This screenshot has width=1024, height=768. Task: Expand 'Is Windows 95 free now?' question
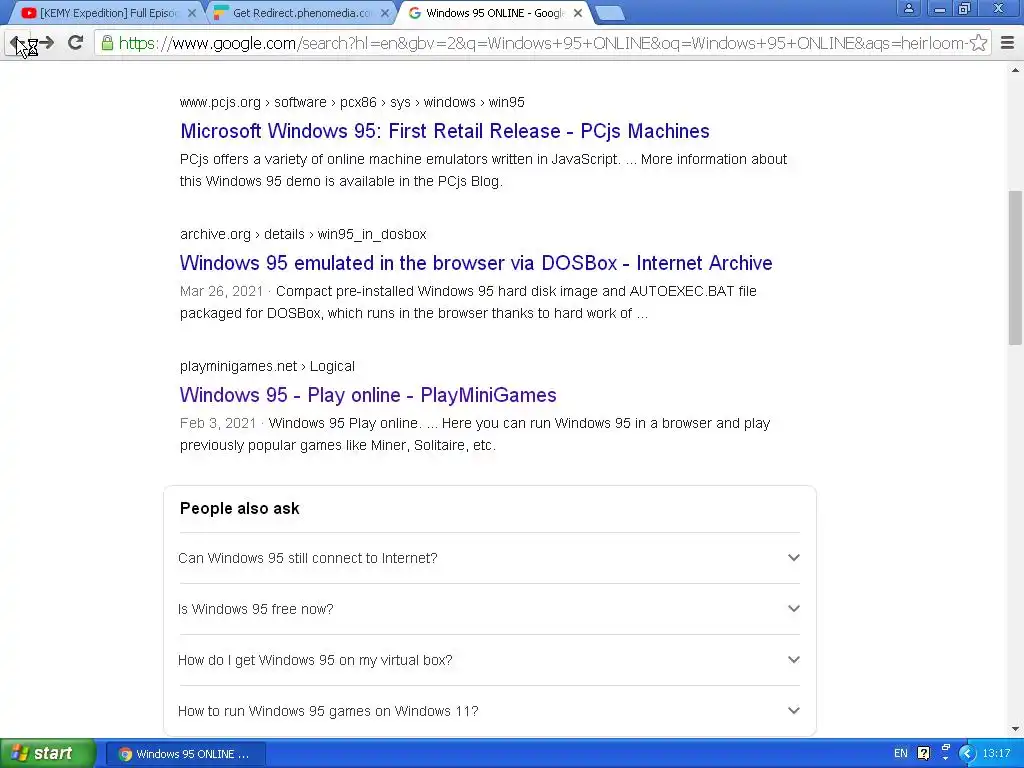[x=489, y=609]
